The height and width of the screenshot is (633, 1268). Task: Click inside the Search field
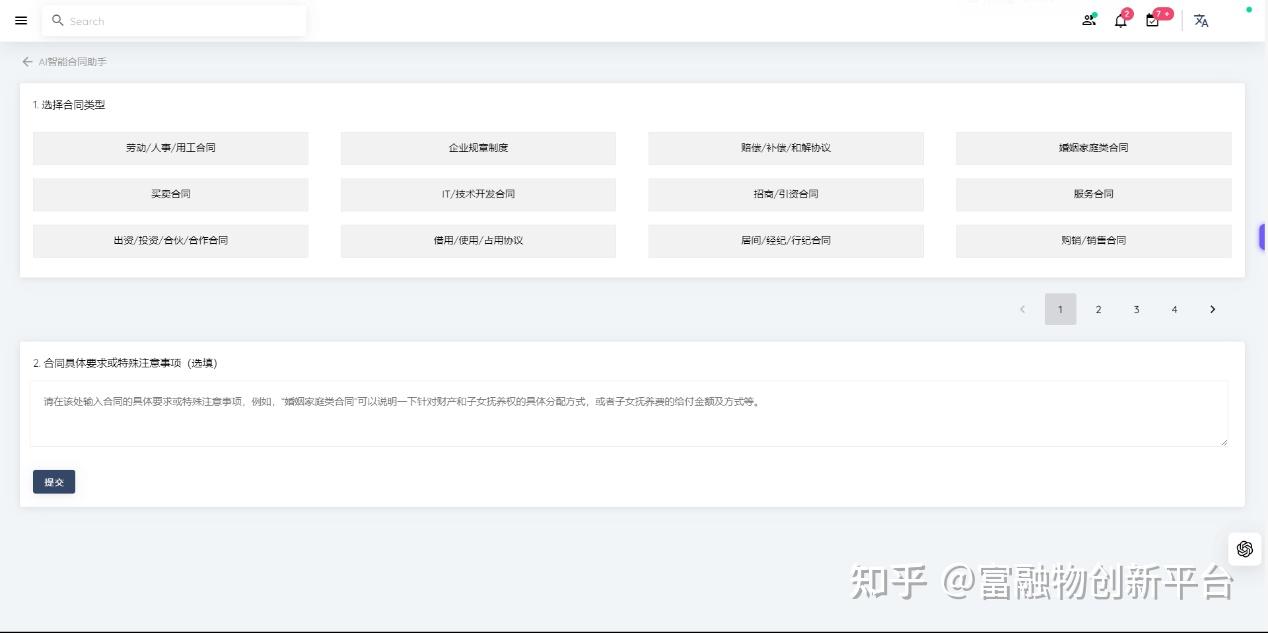[174, 20]
